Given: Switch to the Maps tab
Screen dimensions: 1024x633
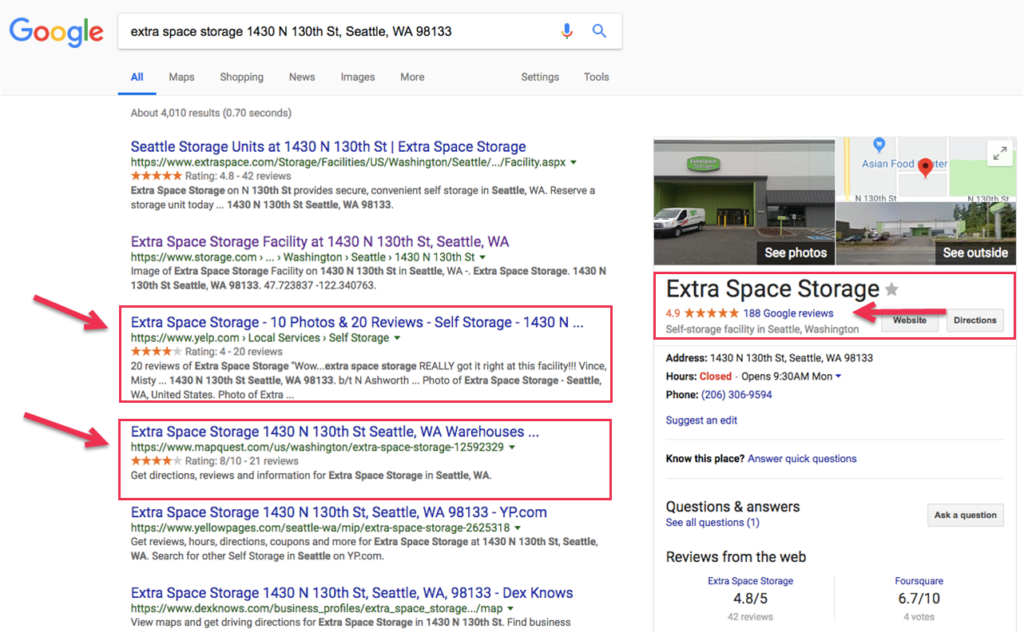Looking at the screenshot, I should (x=181, y=77).
